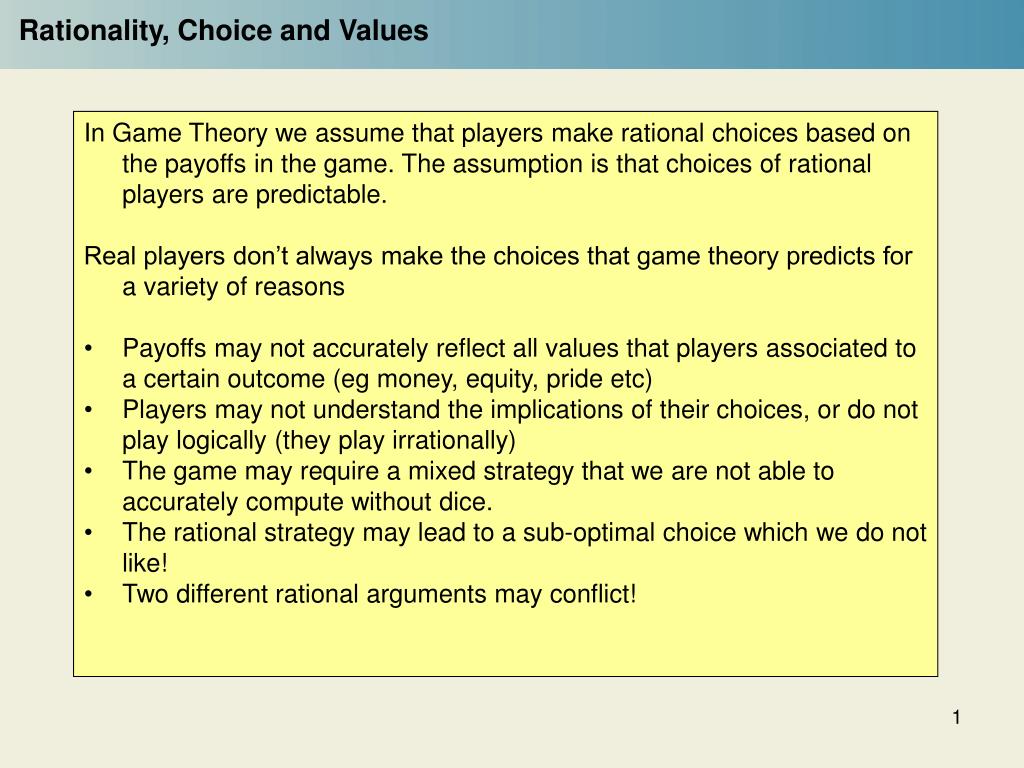
Task: Click the bullet beside 'The rational strategy'
Action: (88, 534)
